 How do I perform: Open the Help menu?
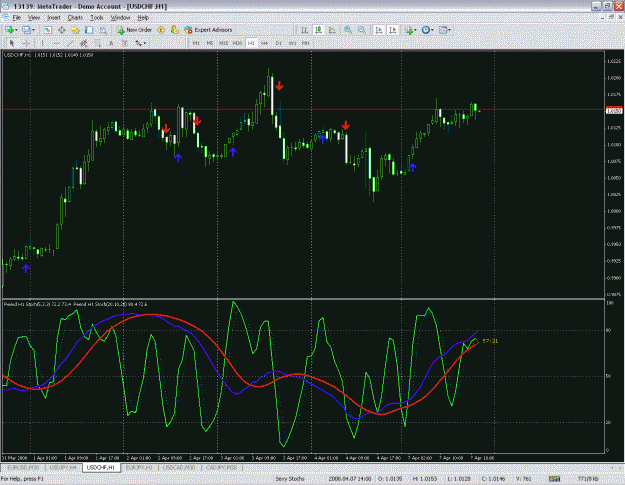point(143,18)
